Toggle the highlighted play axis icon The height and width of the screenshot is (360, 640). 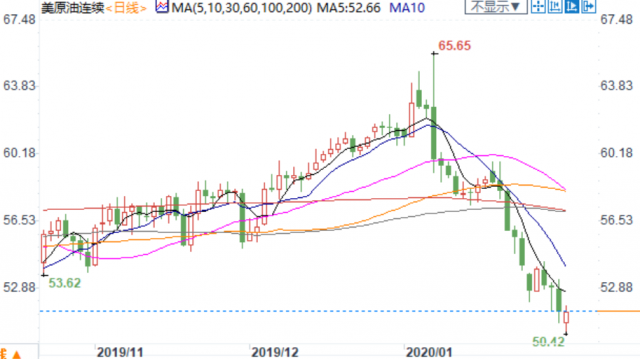click(572, 6)
